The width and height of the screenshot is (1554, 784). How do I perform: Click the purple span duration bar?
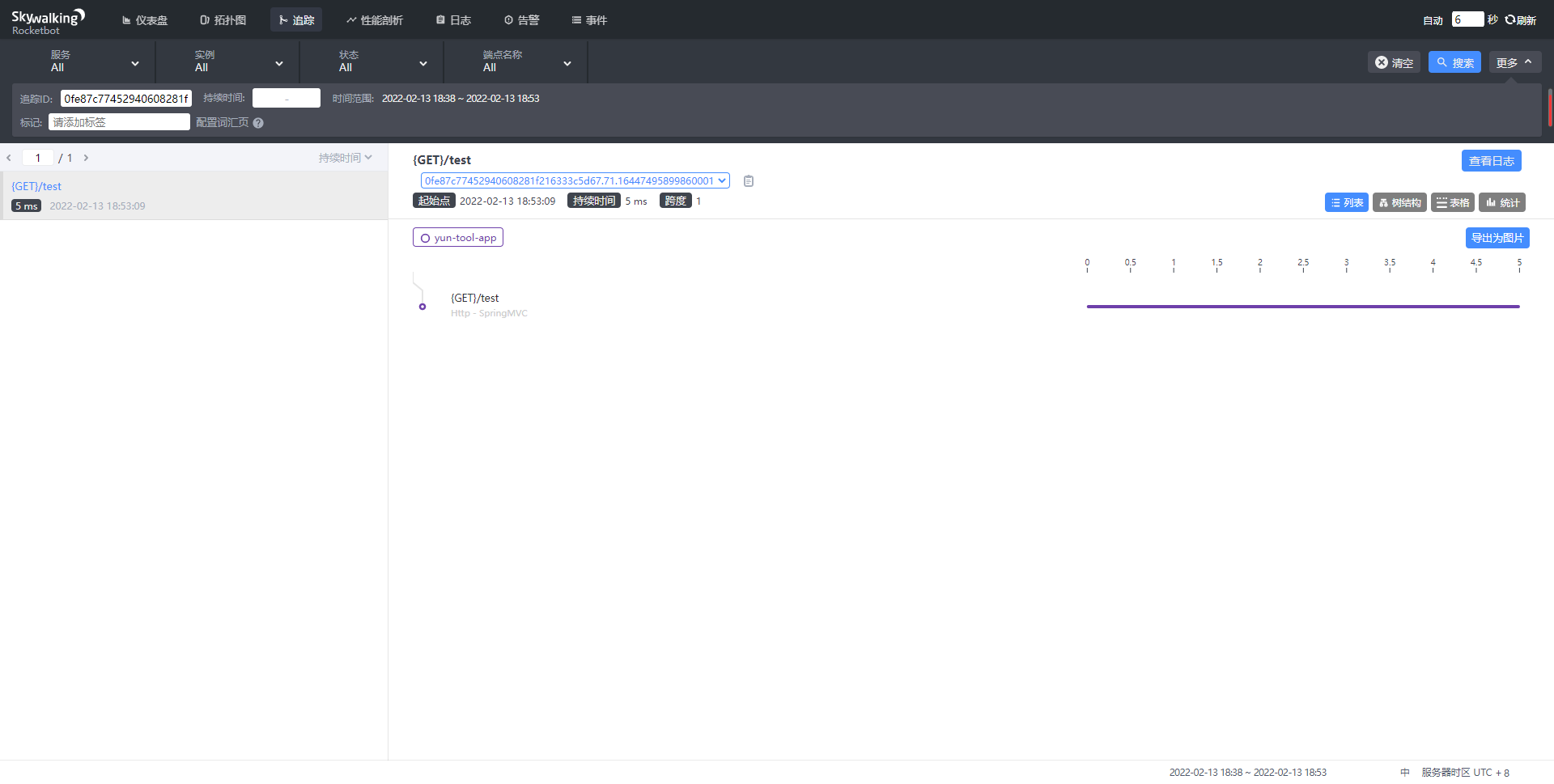[x=1303, y=307]
